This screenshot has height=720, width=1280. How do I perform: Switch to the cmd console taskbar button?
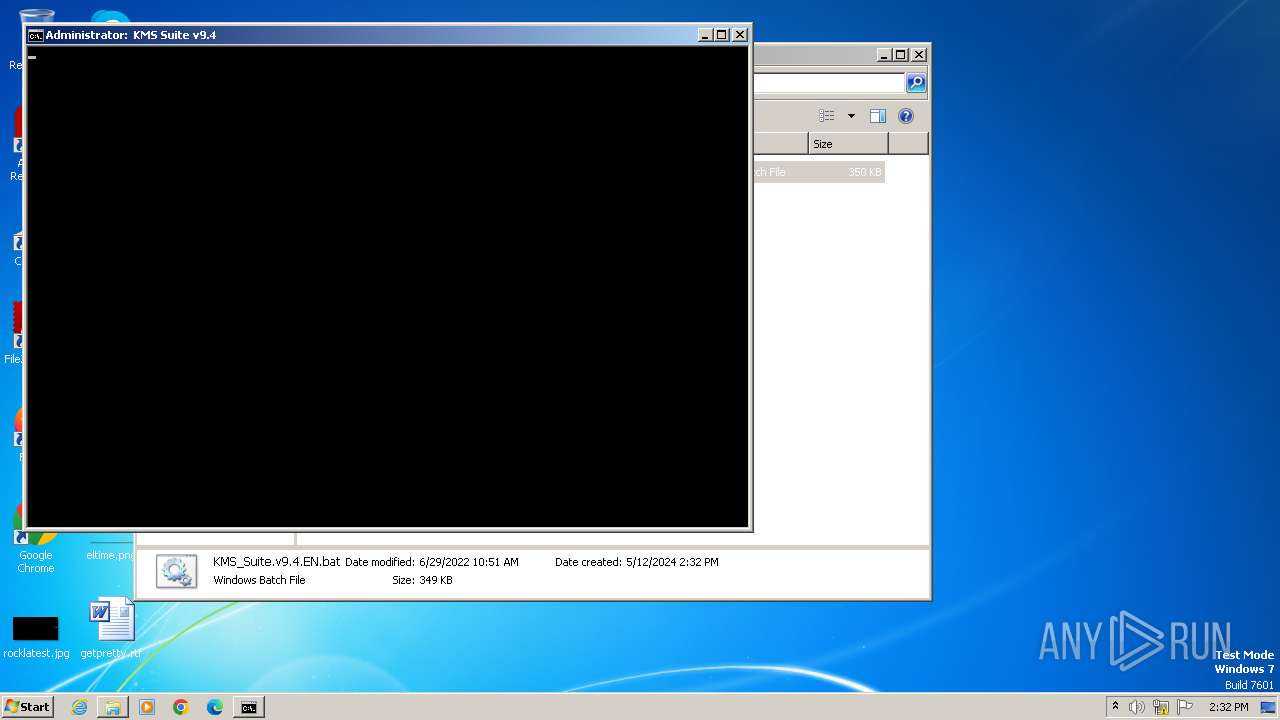point(249,707)
